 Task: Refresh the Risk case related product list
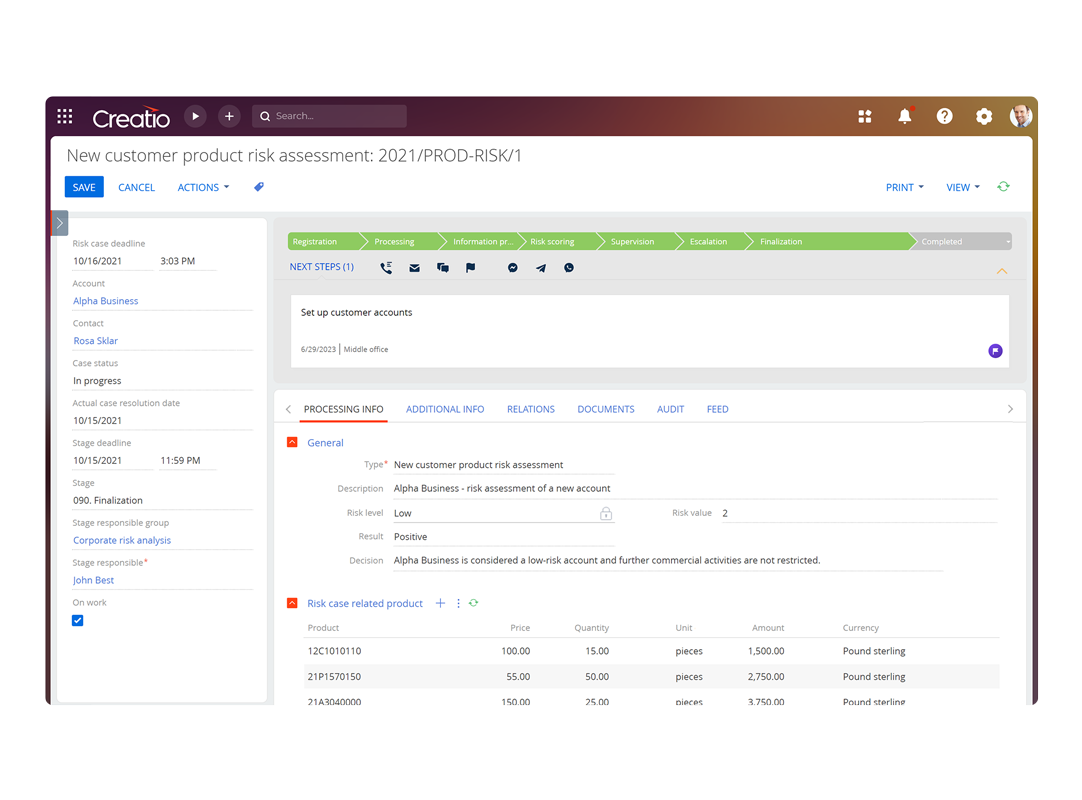[x=473, y=603]
